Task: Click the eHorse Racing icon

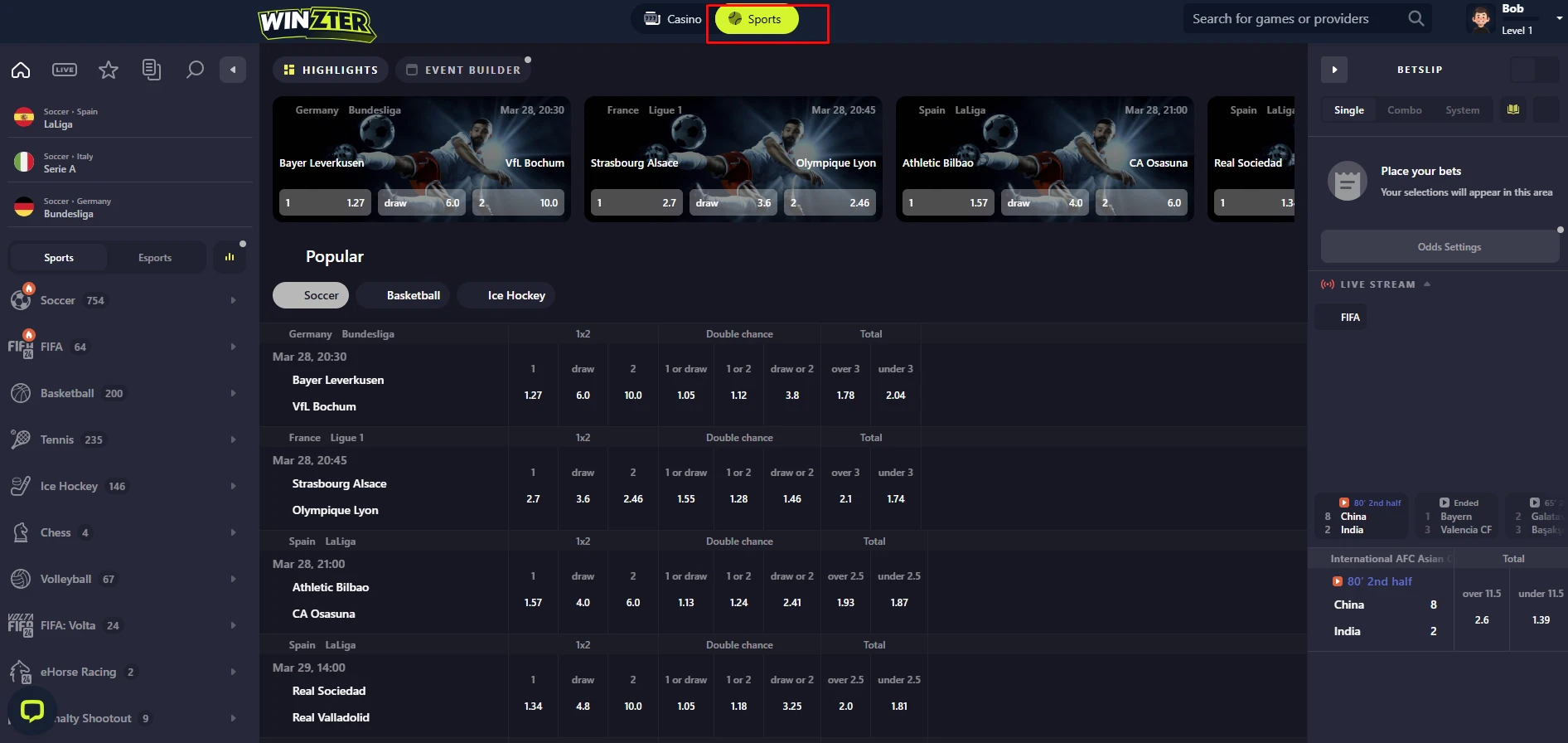Action: (21, 672)
